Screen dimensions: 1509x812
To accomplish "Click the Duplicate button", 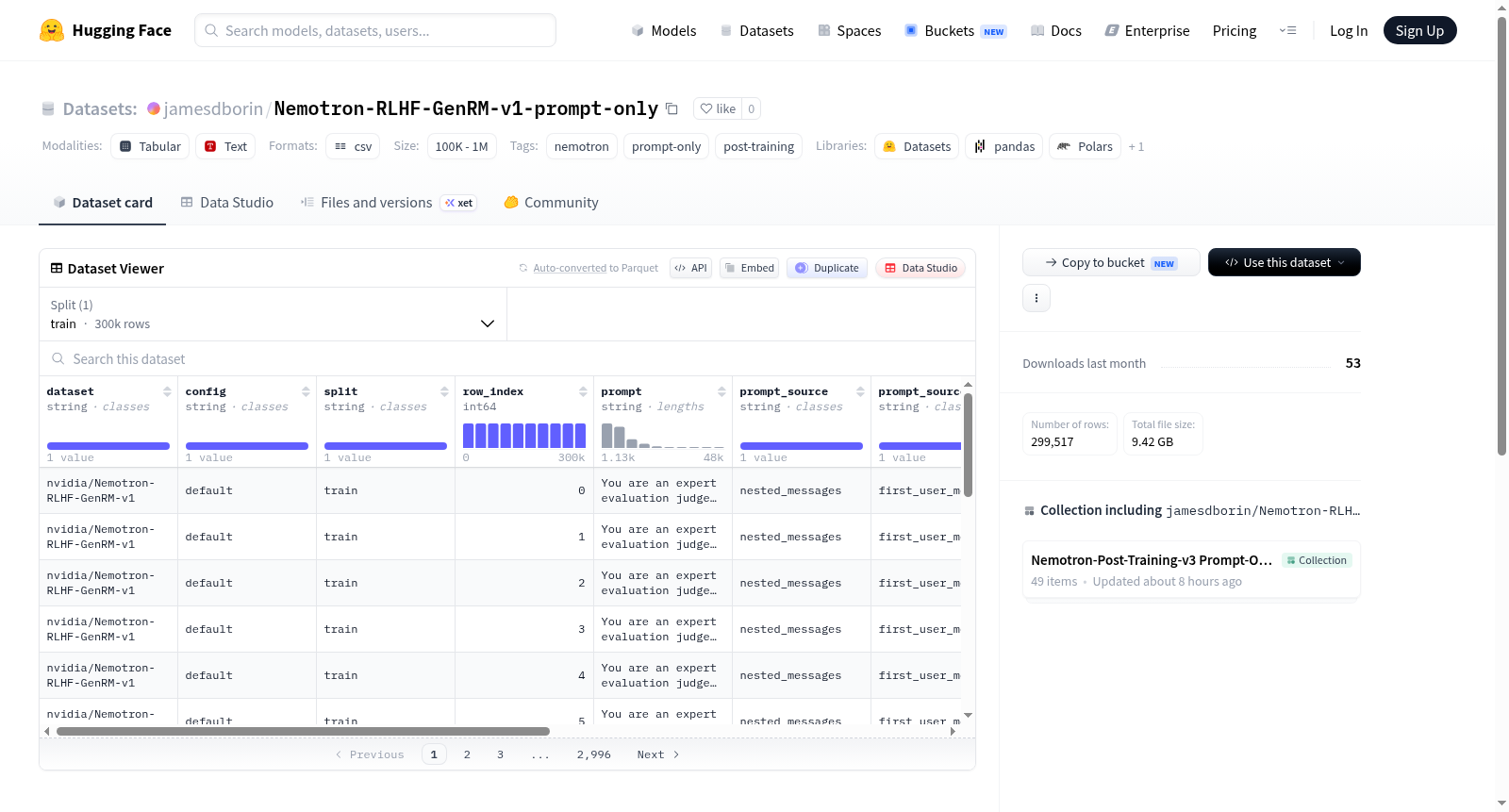I will click(x=827, y=268).
